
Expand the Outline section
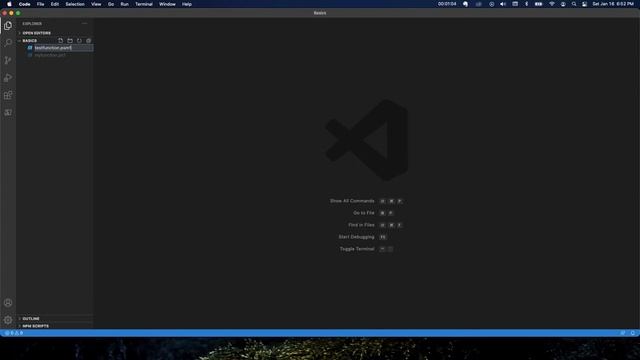pyautogui.click(x=31, y=319)
